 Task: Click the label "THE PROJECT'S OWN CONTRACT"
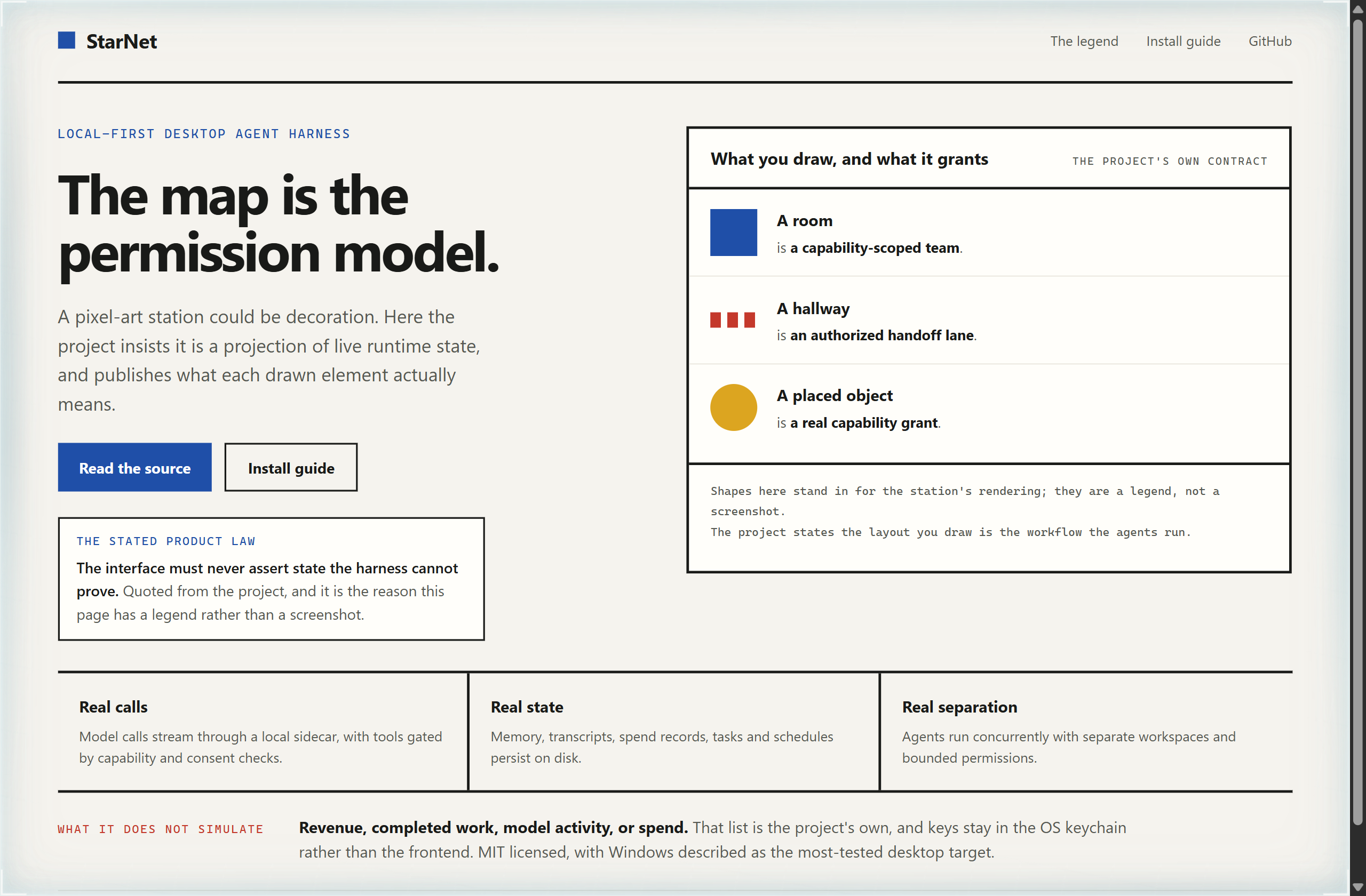[x=1170, y=161]
